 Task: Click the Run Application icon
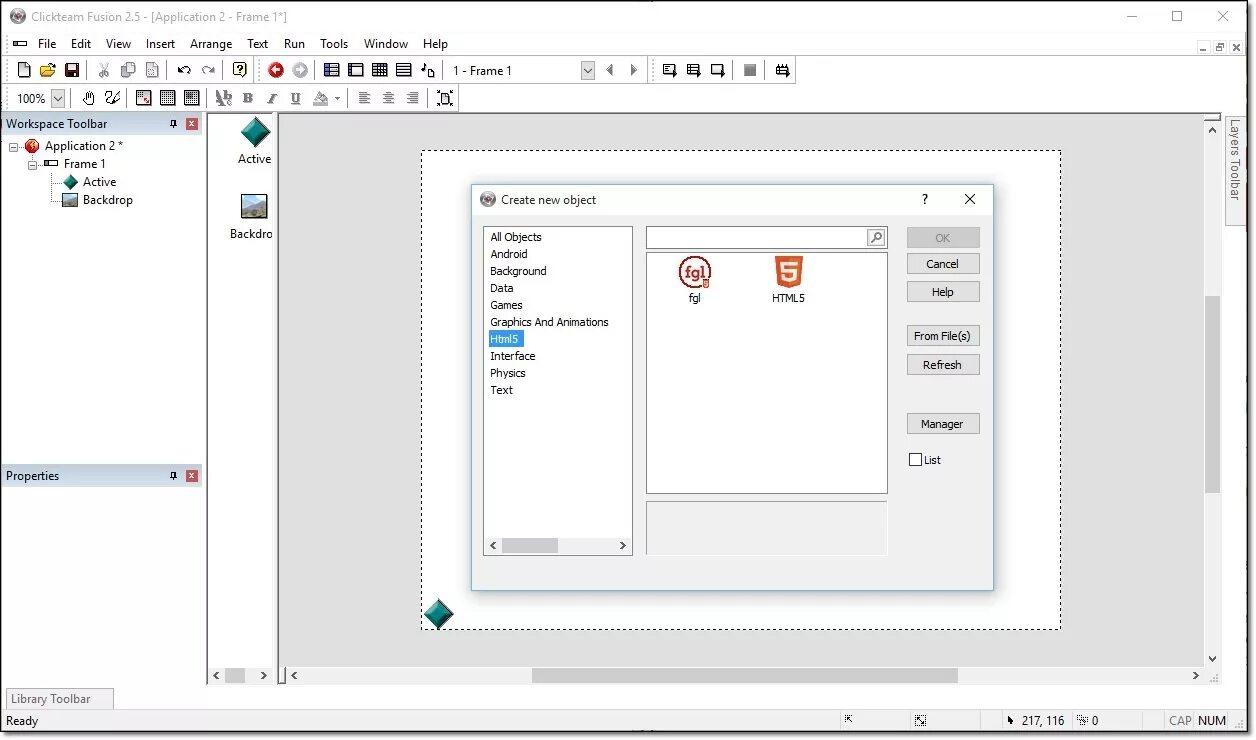tap(694, 70)
